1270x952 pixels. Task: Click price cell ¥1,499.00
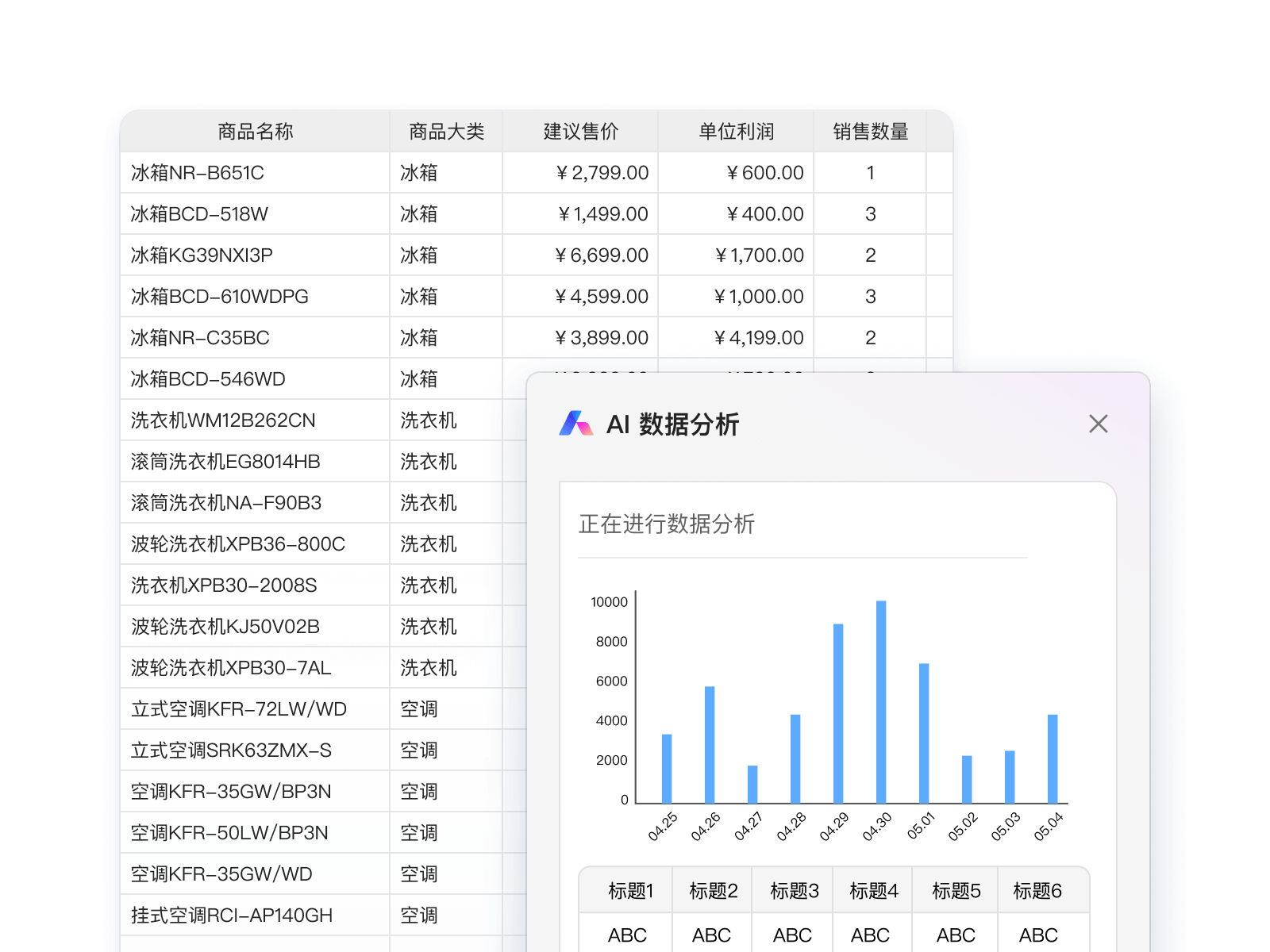(x=580, y=214)
